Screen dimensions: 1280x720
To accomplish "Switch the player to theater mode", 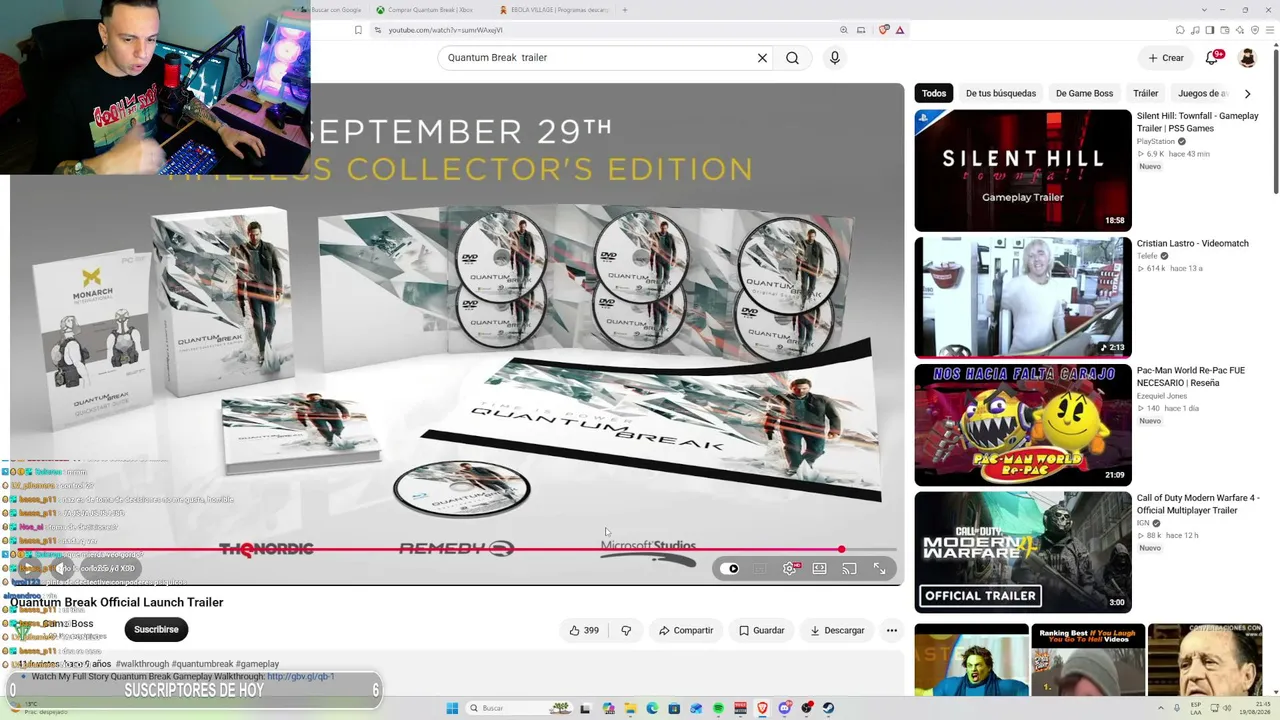I will point(819,569).
